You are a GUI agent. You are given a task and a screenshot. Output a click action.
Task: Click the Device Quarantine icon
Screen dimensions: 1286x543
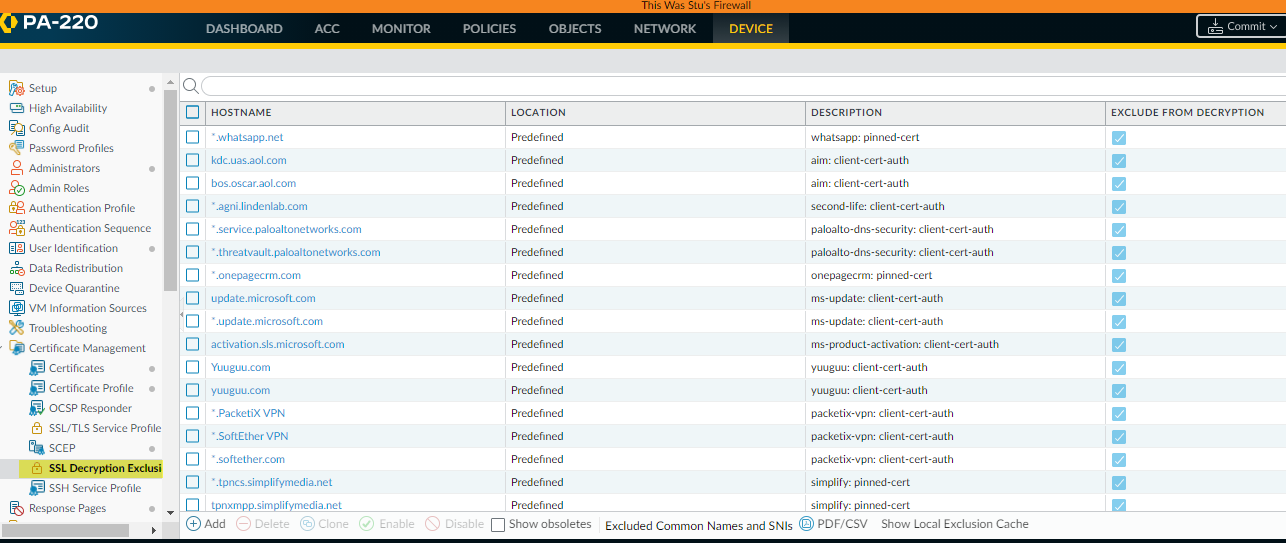coord(17,288)
